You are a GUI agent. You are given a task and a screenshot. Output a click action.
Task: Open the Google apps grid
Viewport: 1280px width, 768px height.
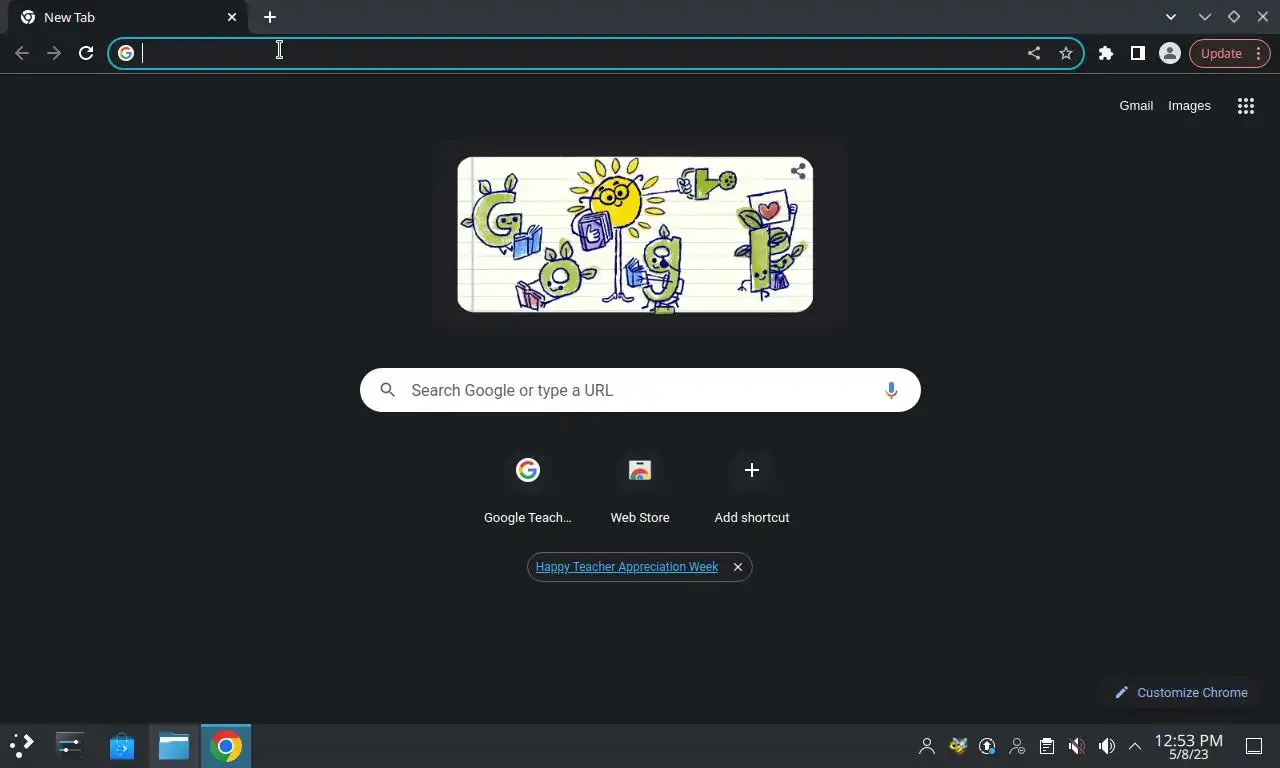coord(1246,106)
